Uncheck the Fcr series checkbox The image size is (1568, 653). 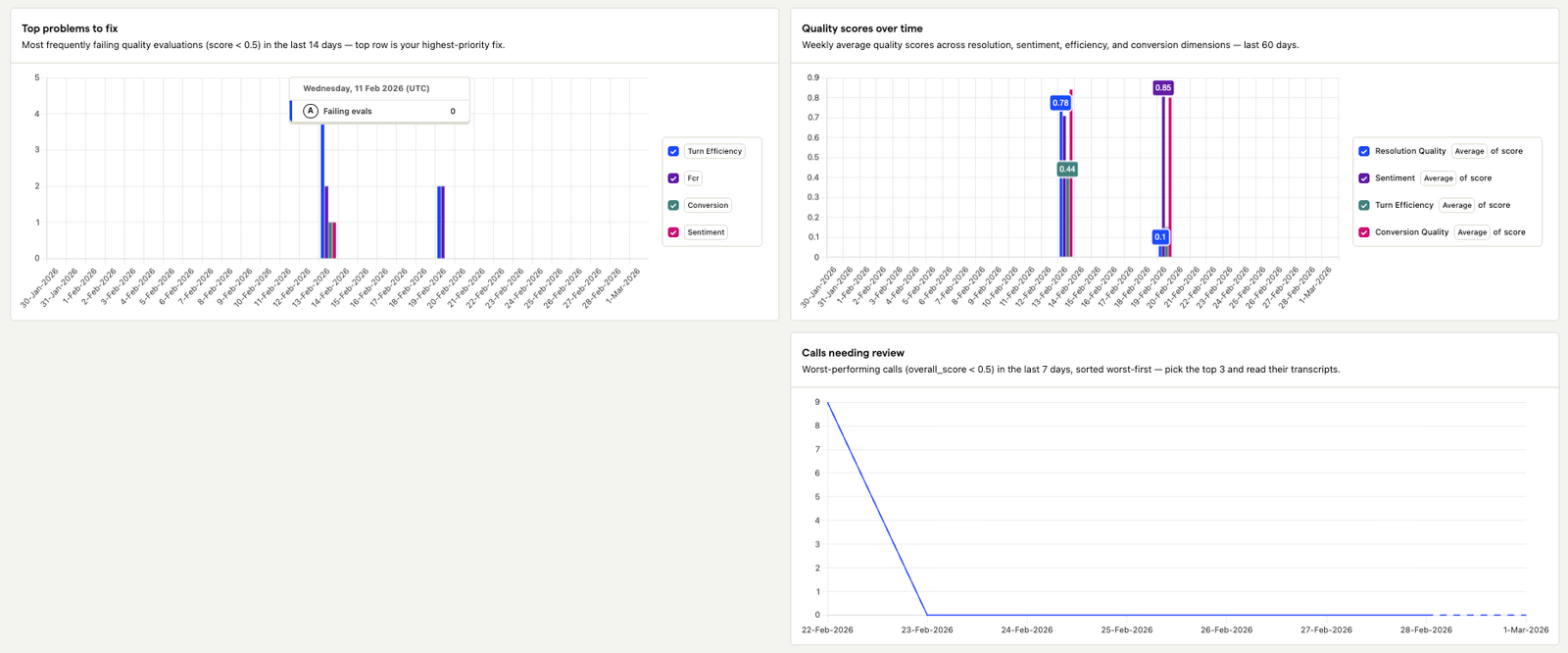(x=673, y=178)
